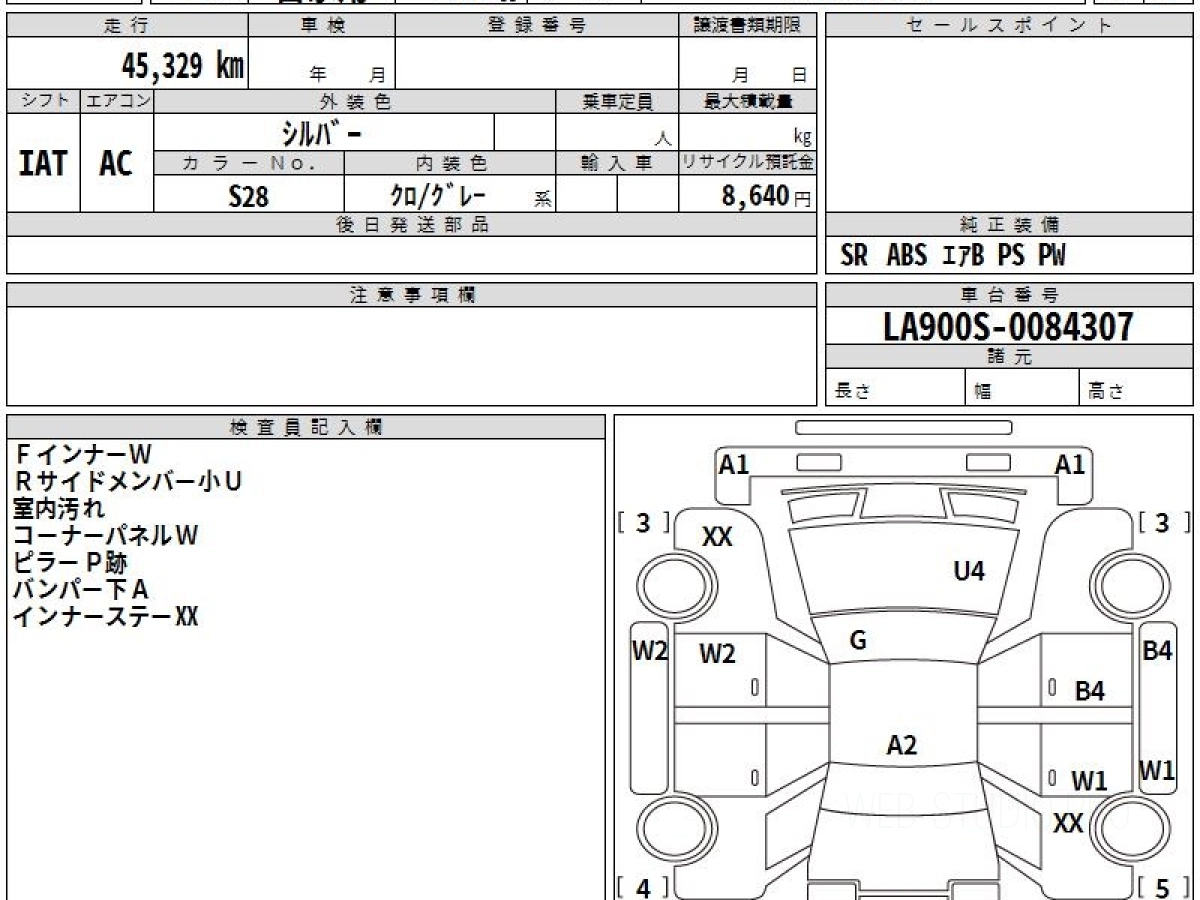Click the 車台番号 header
The height and width of the screenshot is (900, 1200).
(1010, 295)
